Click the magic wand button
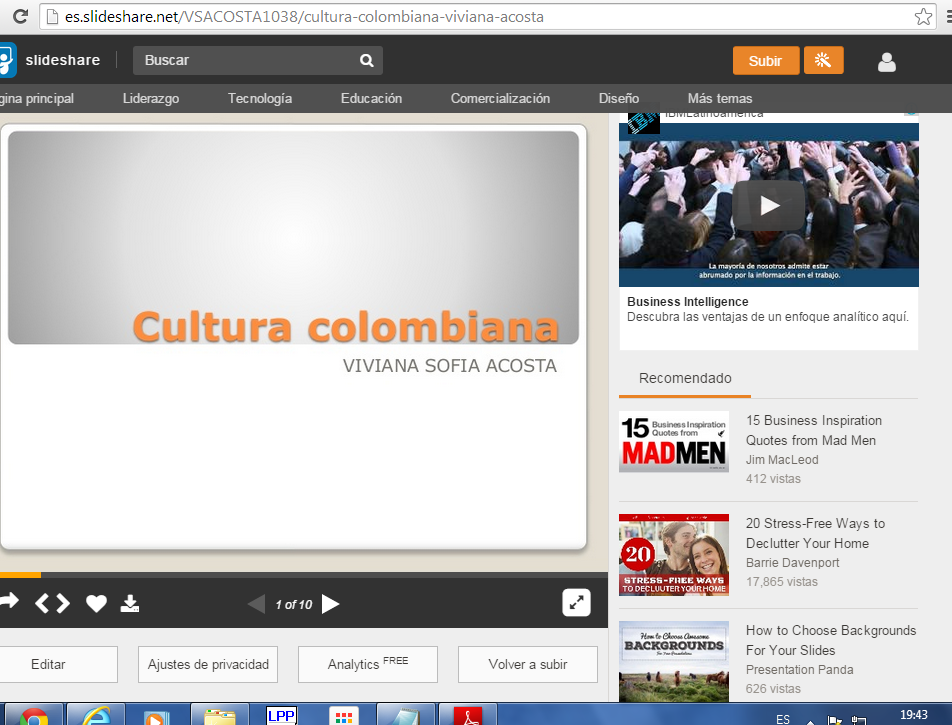The width and height of the screenshot is (952, 725). (823, 60)
